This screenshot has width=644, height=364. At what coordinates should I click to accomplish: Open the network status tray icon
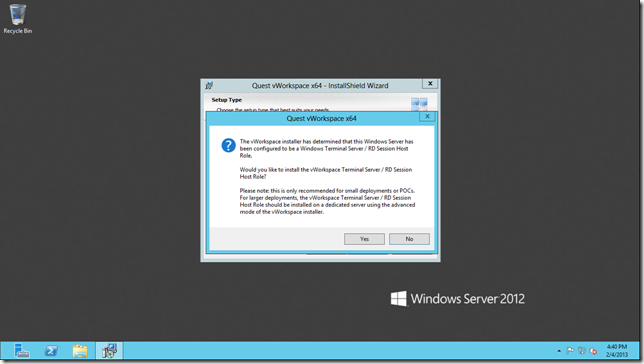pos(582,350)
